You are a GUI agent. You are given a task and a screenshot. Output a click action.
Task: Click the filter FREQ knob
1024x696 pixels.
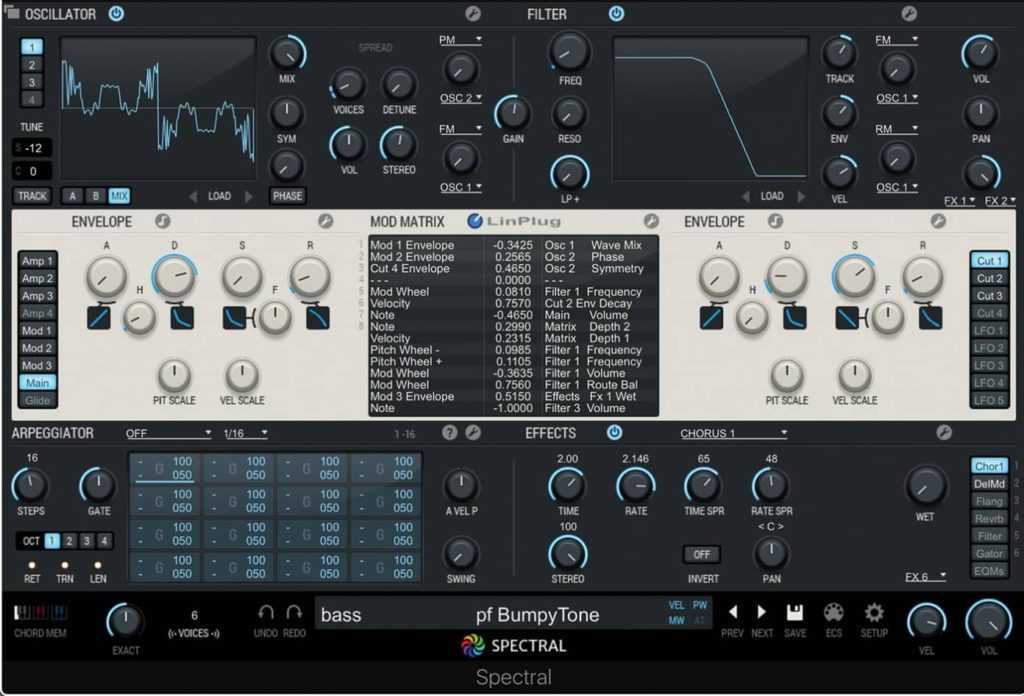click(x=570, y=50)
